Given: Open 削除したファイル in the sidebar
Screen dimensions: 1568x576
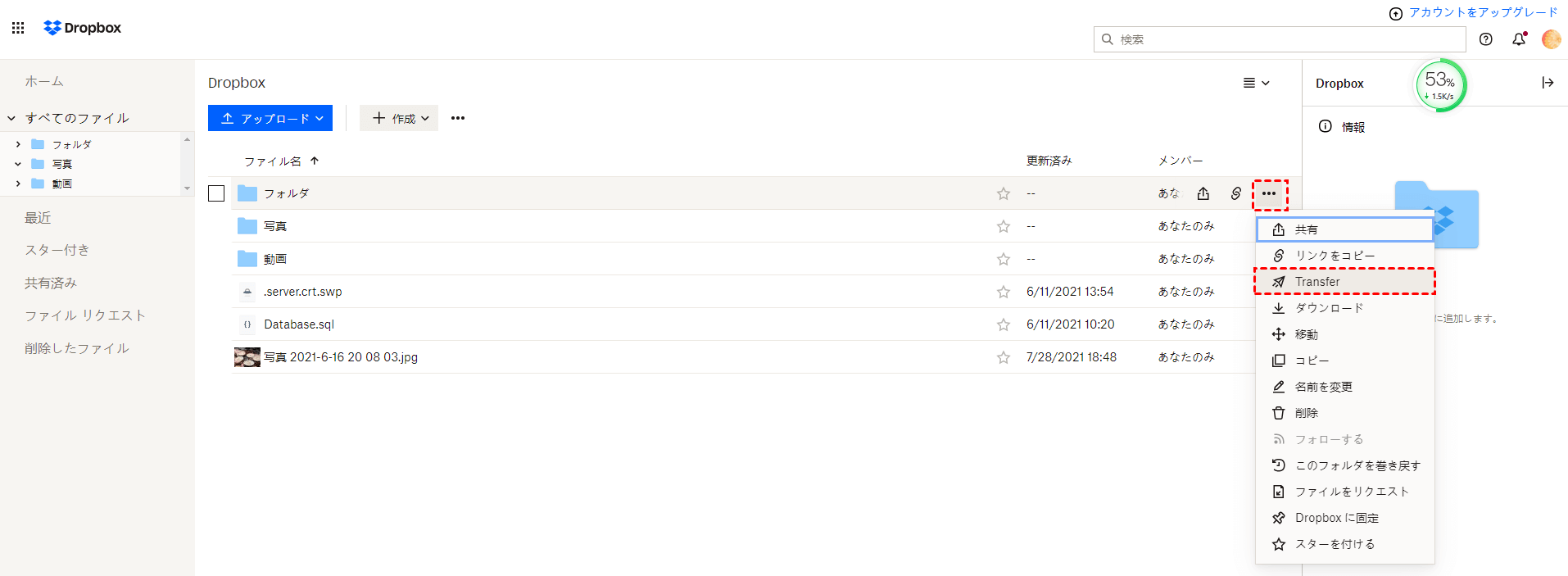Looking at the screenshot, I should (77, 348).
